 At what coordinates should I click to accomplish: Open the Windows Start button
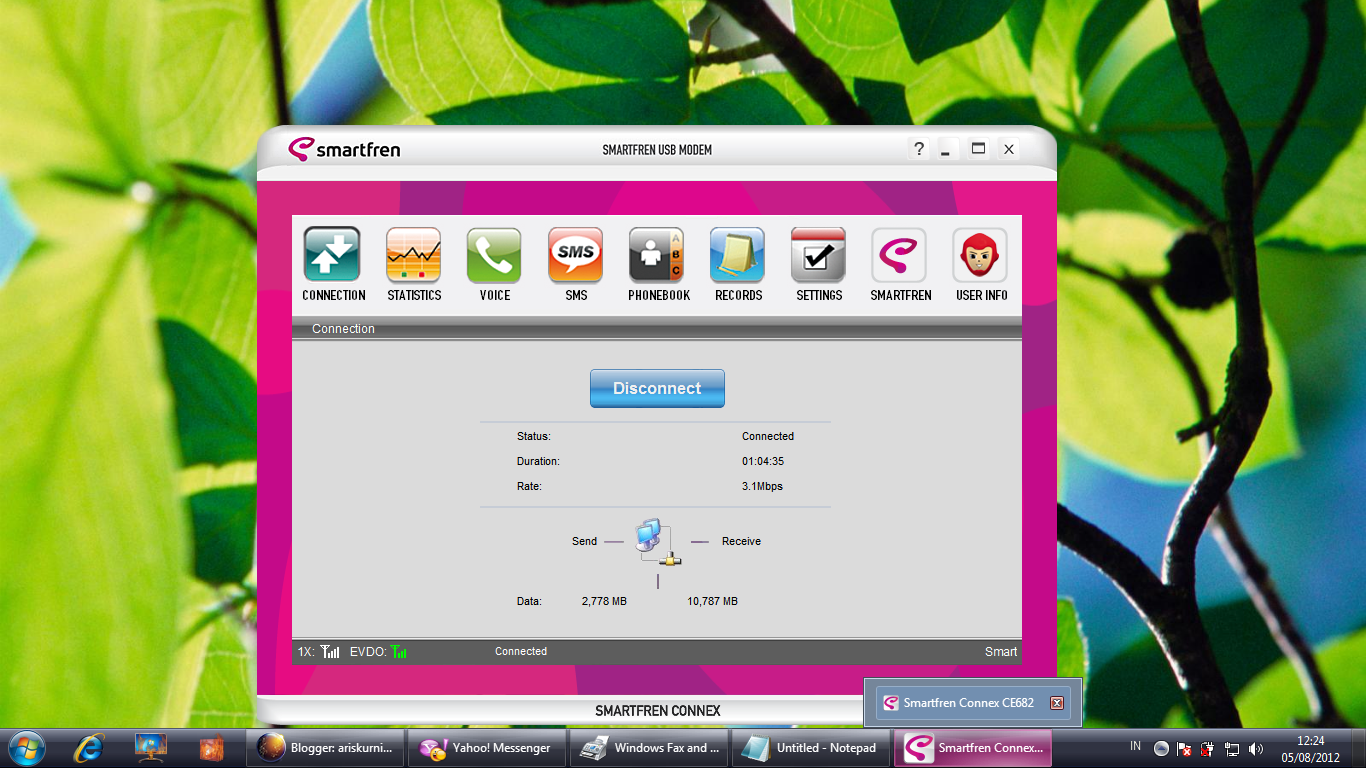[x=27, y=747]
